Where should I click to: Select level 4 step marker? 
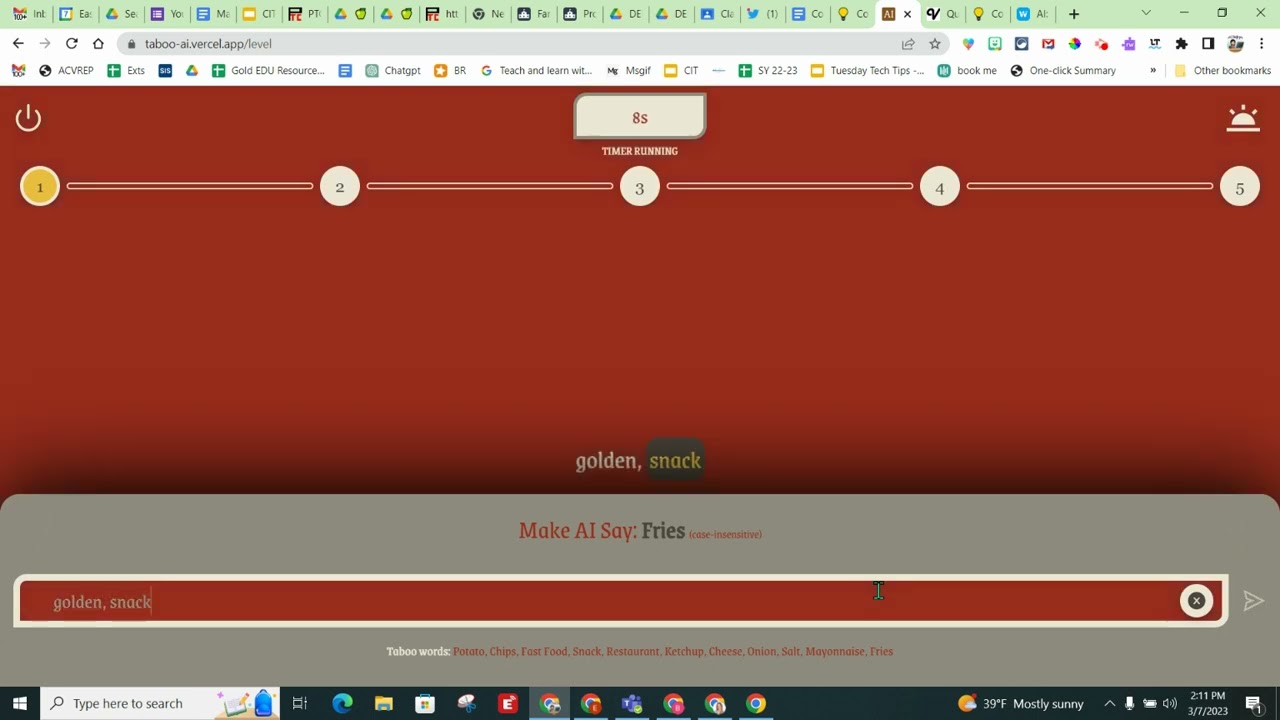(940, 187)
